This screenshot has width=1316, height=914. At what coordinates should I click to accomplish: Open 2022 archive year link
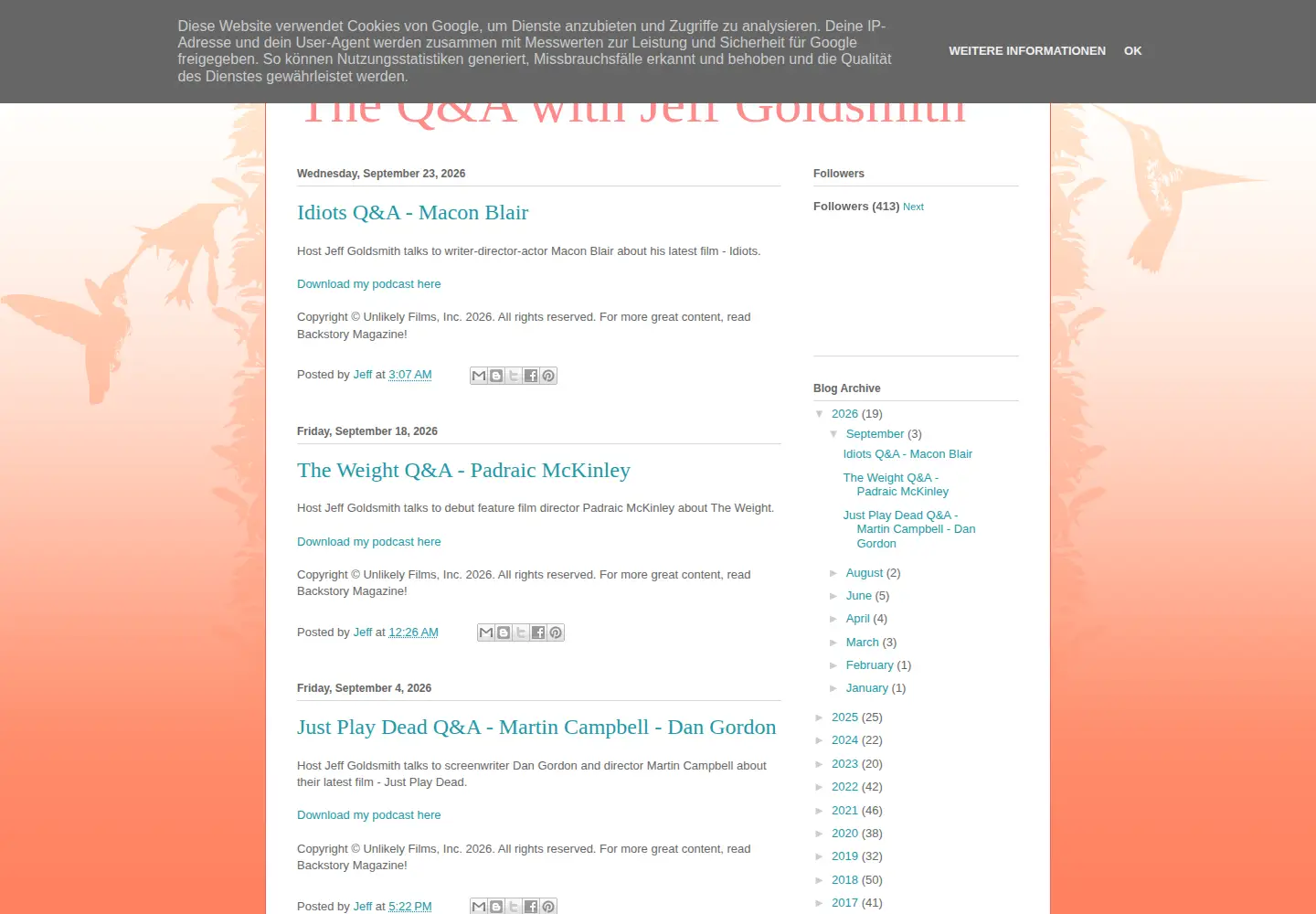pos(844,787)
